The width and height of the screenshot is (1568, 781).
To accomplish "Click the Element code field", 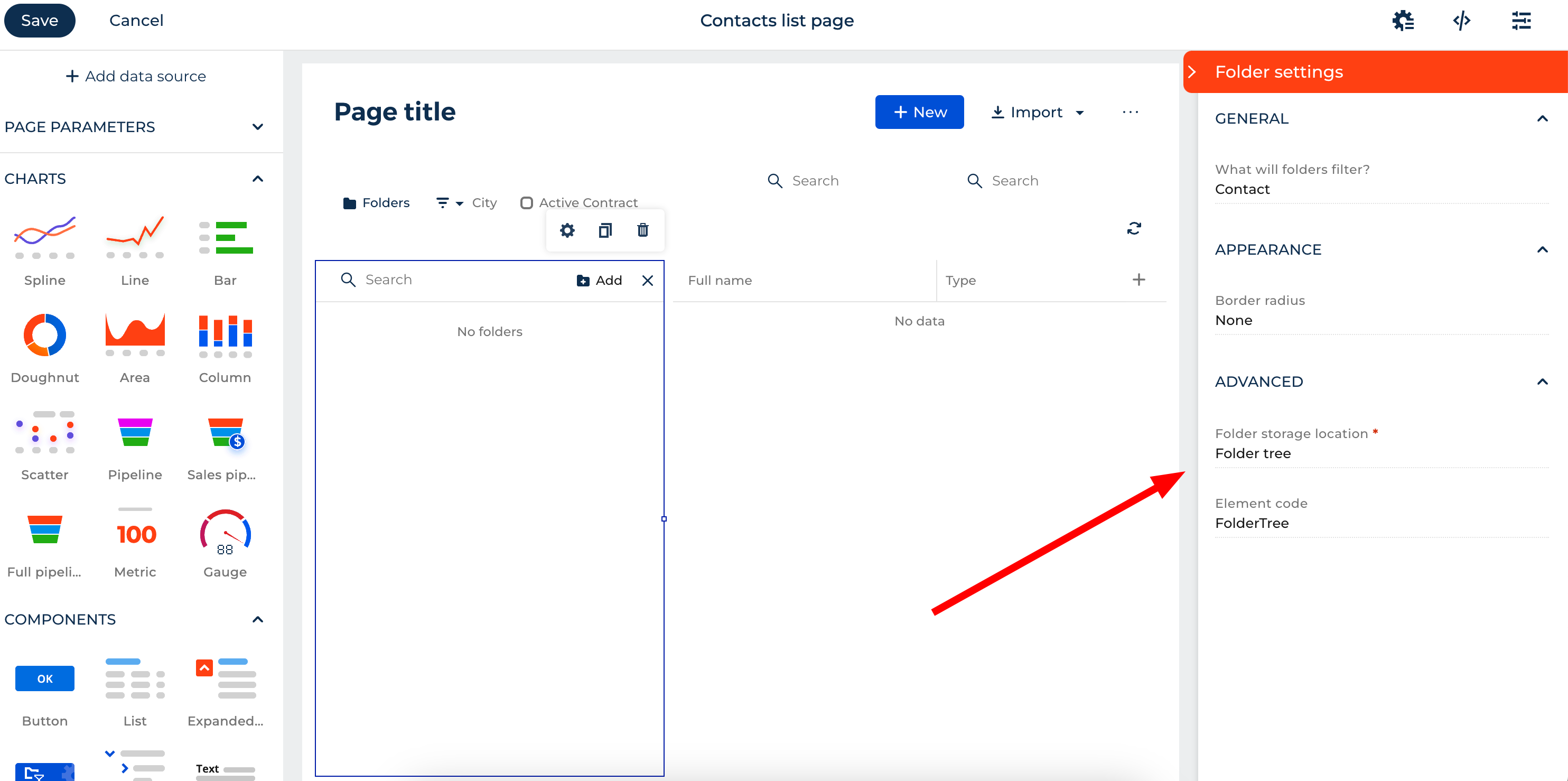I will [1381, 523].
